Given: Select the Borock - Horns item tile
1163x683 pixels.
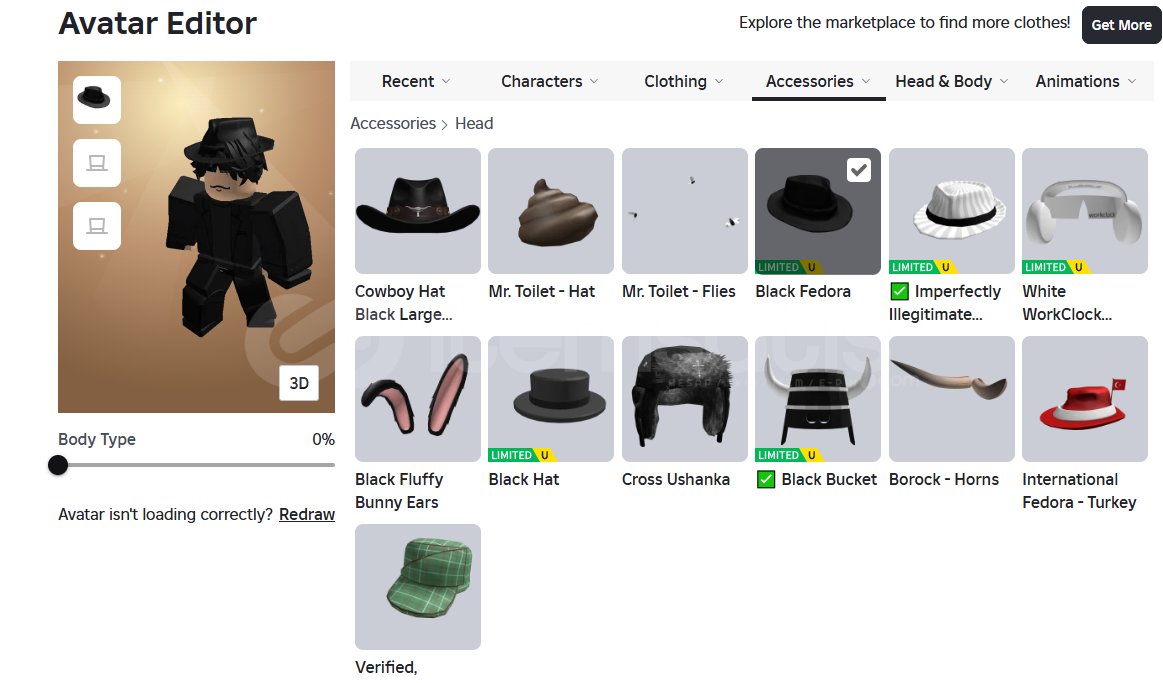Looking at the screenshot, I should 952,399.
